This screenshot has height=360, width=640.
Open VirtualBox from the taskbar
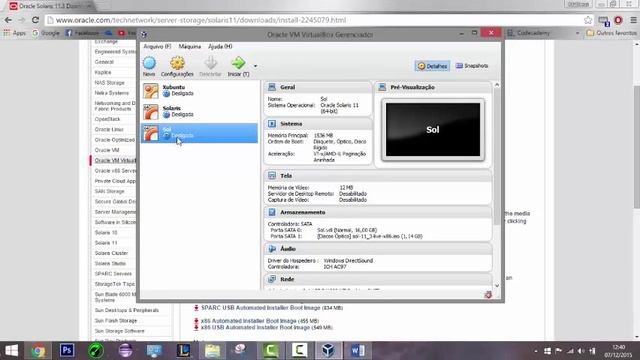[x=328, y=351]
